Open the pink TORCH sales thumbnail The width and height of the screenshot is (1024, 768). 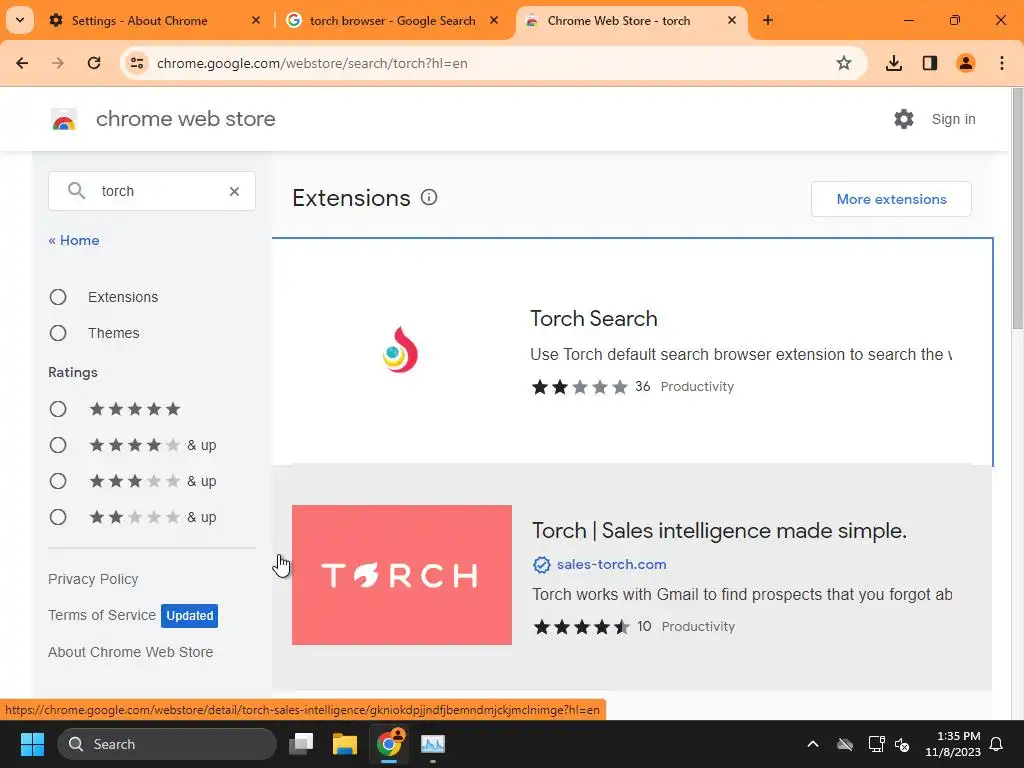tap(402, 575)
